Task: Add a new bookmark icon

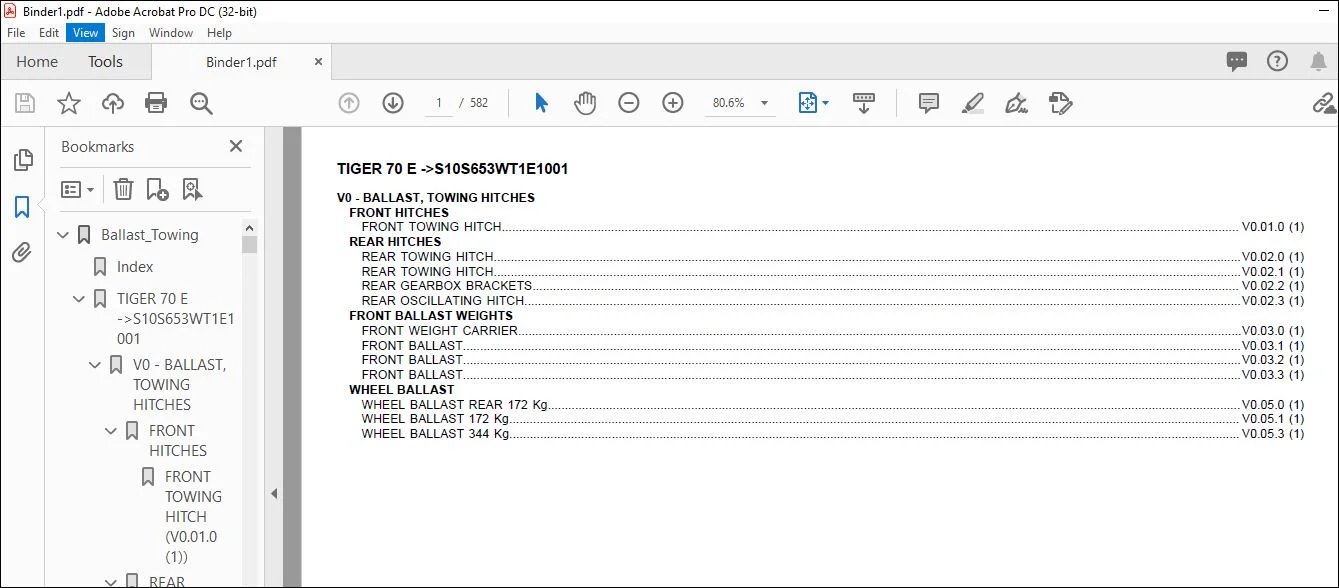Action: coord(157,189)
